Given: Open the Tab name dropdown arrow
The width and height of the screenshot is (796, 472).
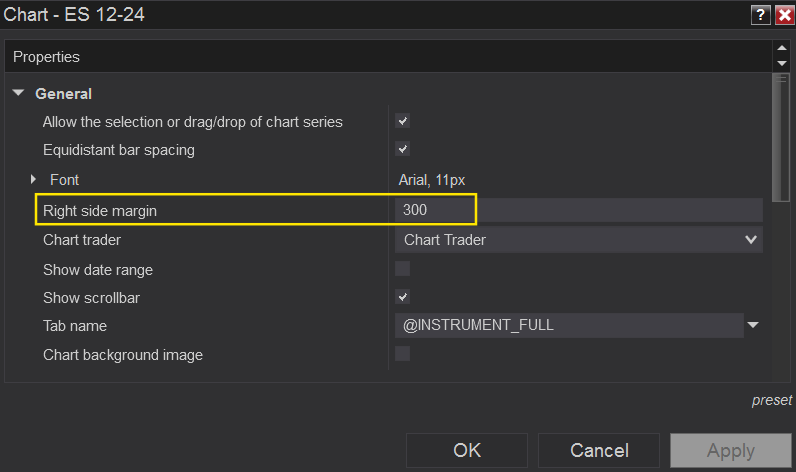Looking at the screenshot, I should point(753,325).
